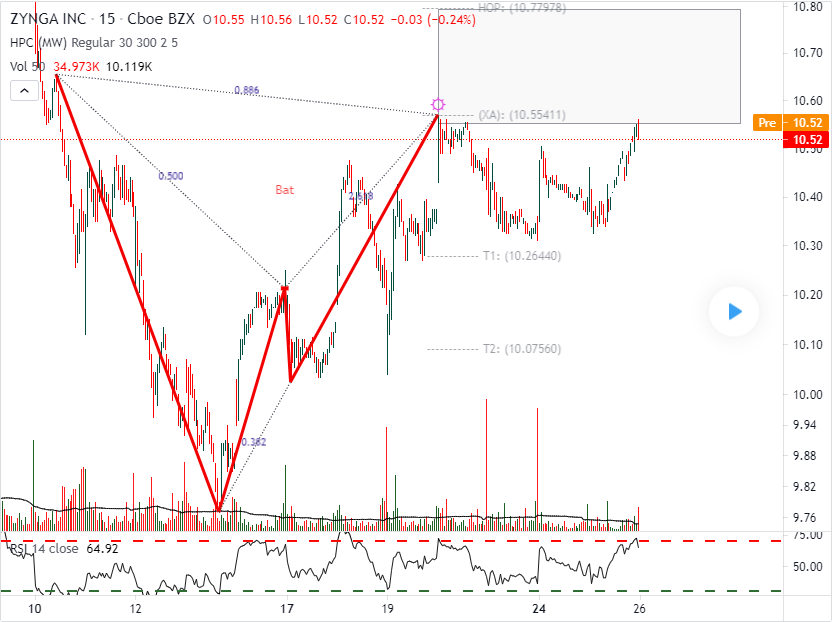The image size is (832, 622).
Task: Click the 0.500 retracement ratio label
Action: click(x=171, y=176)
